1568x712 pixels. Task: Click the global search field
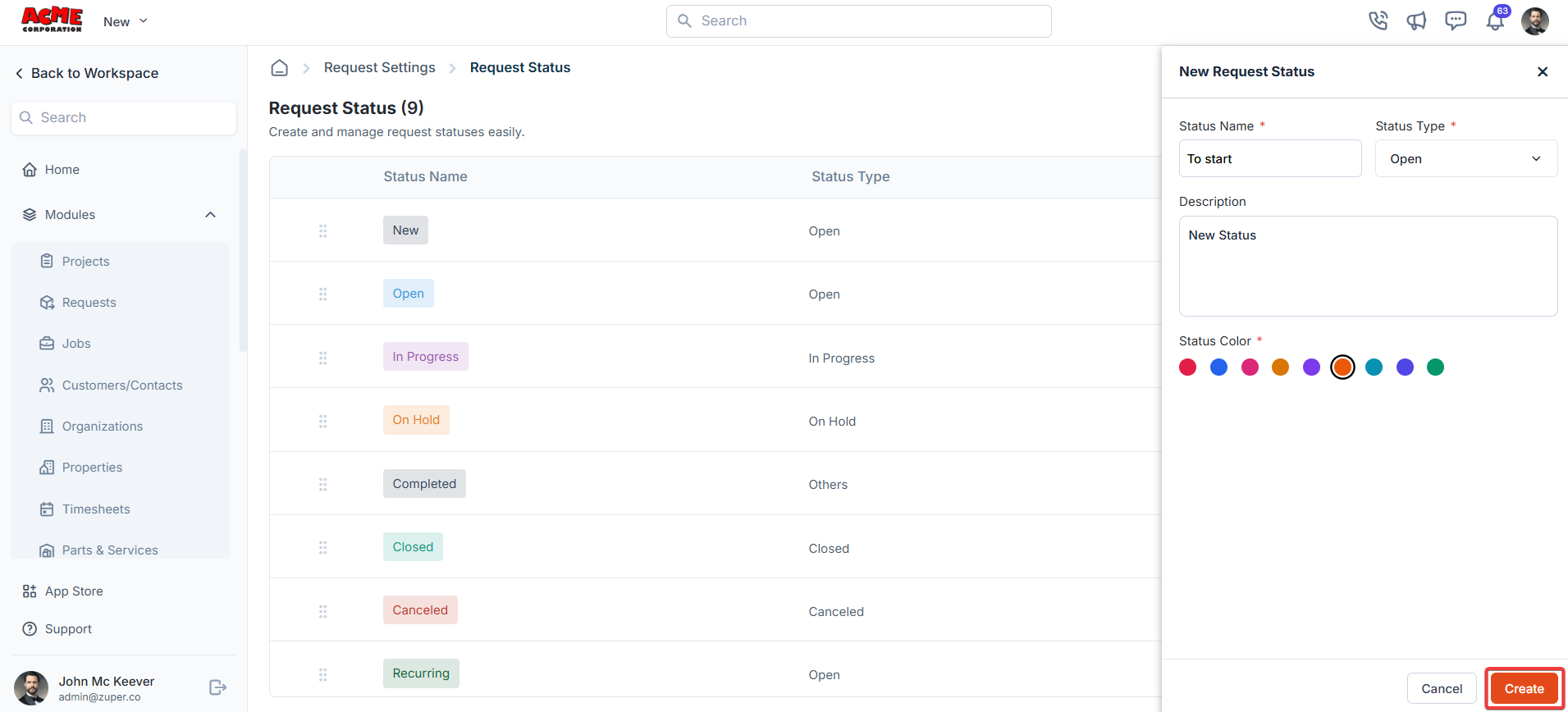(x=858, y=21)
